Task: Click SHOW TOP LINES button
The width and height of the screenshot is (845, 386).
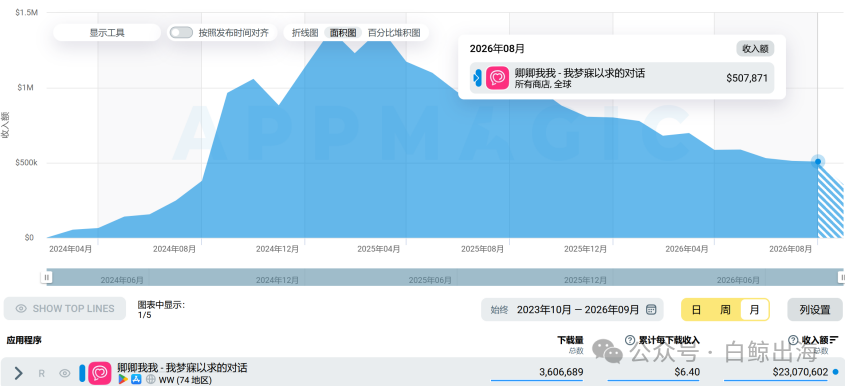Action: pos(65,309)
